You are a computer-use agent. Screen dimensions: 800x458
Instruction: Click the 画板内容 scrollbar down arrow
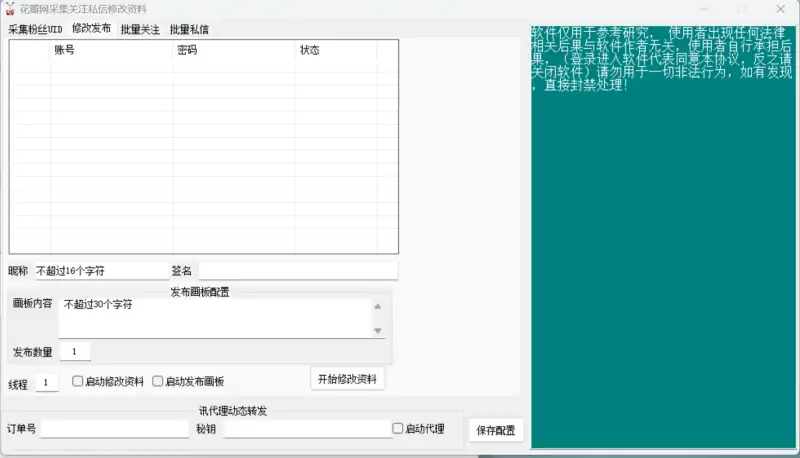[x=378, y=330]
